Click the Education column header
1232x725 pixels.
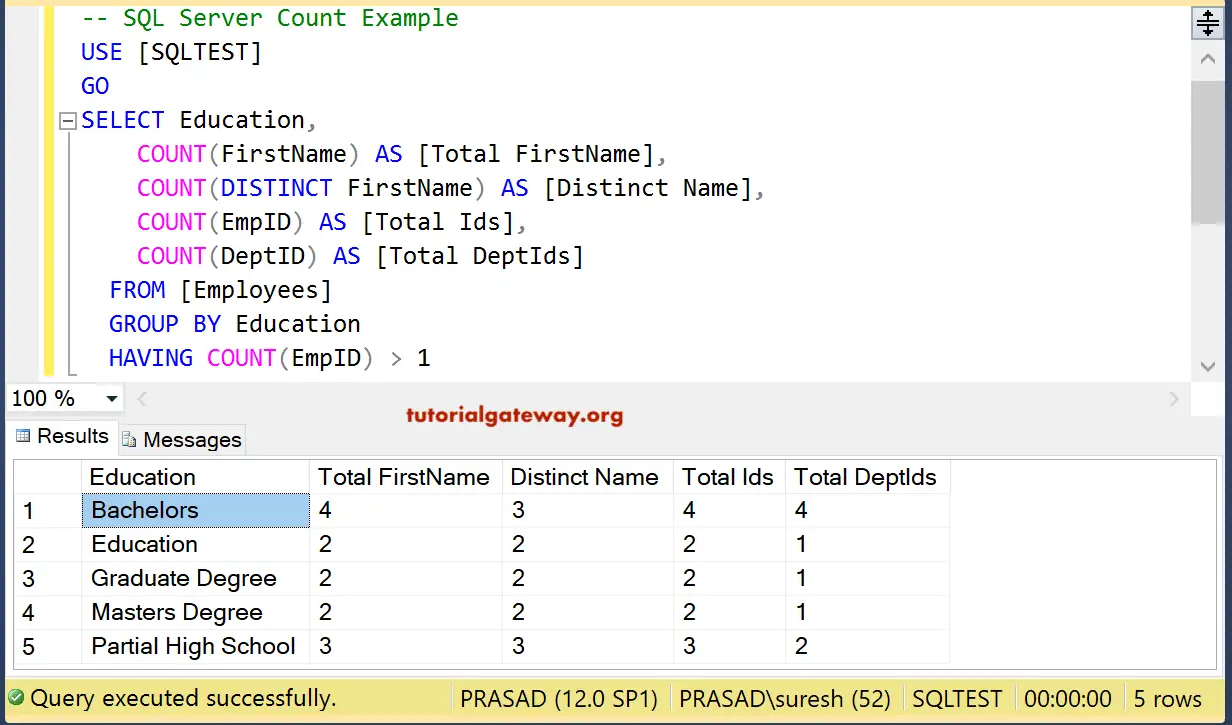pos(195,477)
